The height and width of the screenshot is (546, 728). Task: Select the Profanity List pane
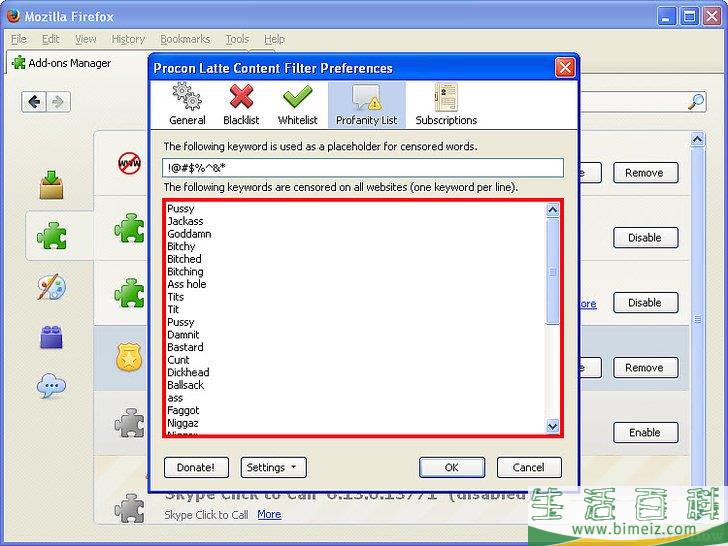(x=366, y=105)
